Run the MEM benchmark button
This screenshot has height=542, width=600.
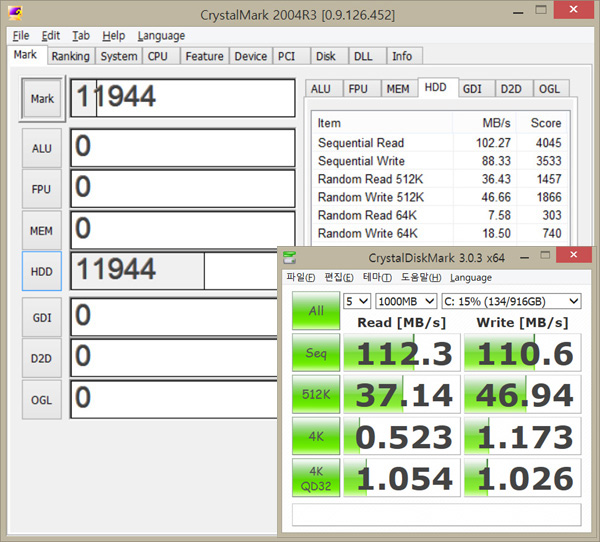click(x=42, y=231)
